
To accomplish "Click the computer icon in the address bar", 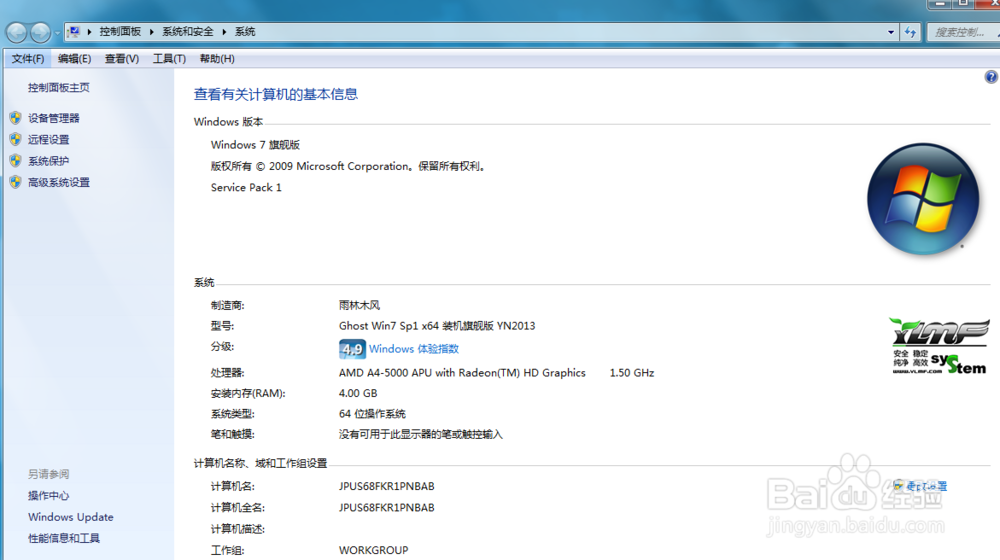I will click(74, 31).
